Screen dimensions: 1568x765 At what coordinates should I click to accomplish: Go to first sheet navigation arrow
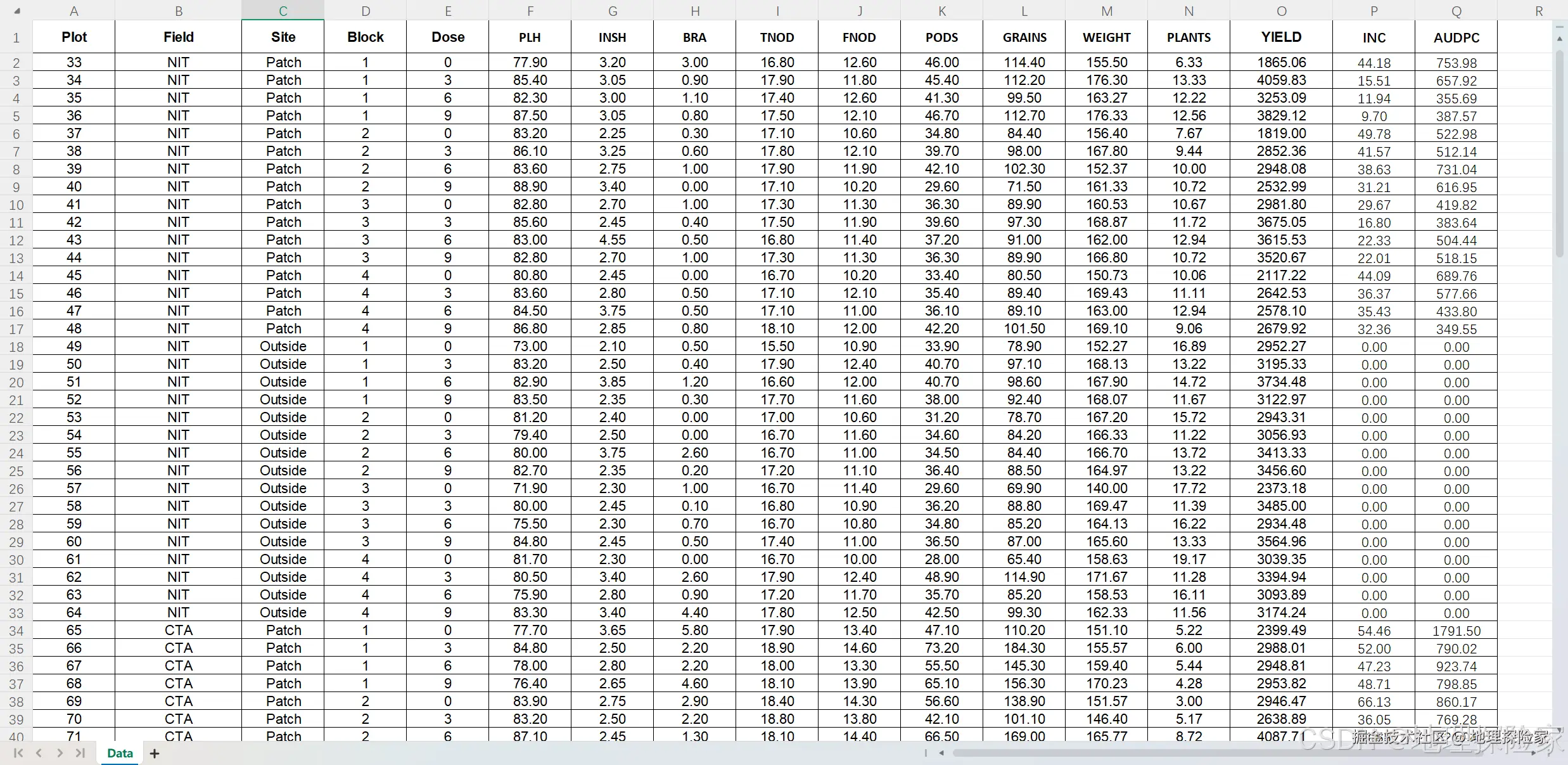point(18,753)
